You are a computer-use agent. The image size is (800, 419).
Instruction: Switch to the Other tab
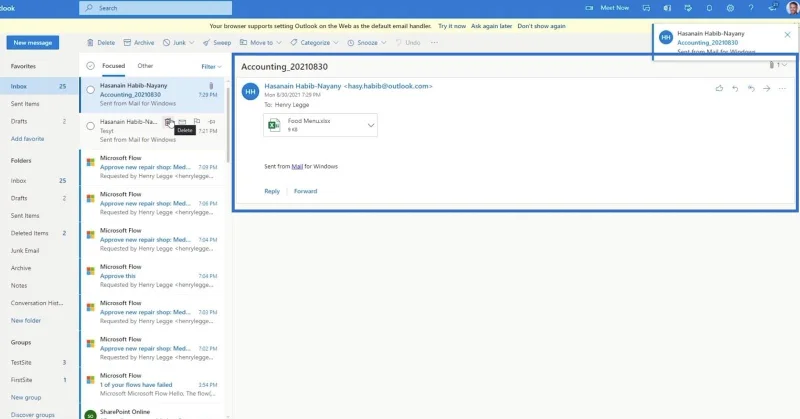pos(145,66)
